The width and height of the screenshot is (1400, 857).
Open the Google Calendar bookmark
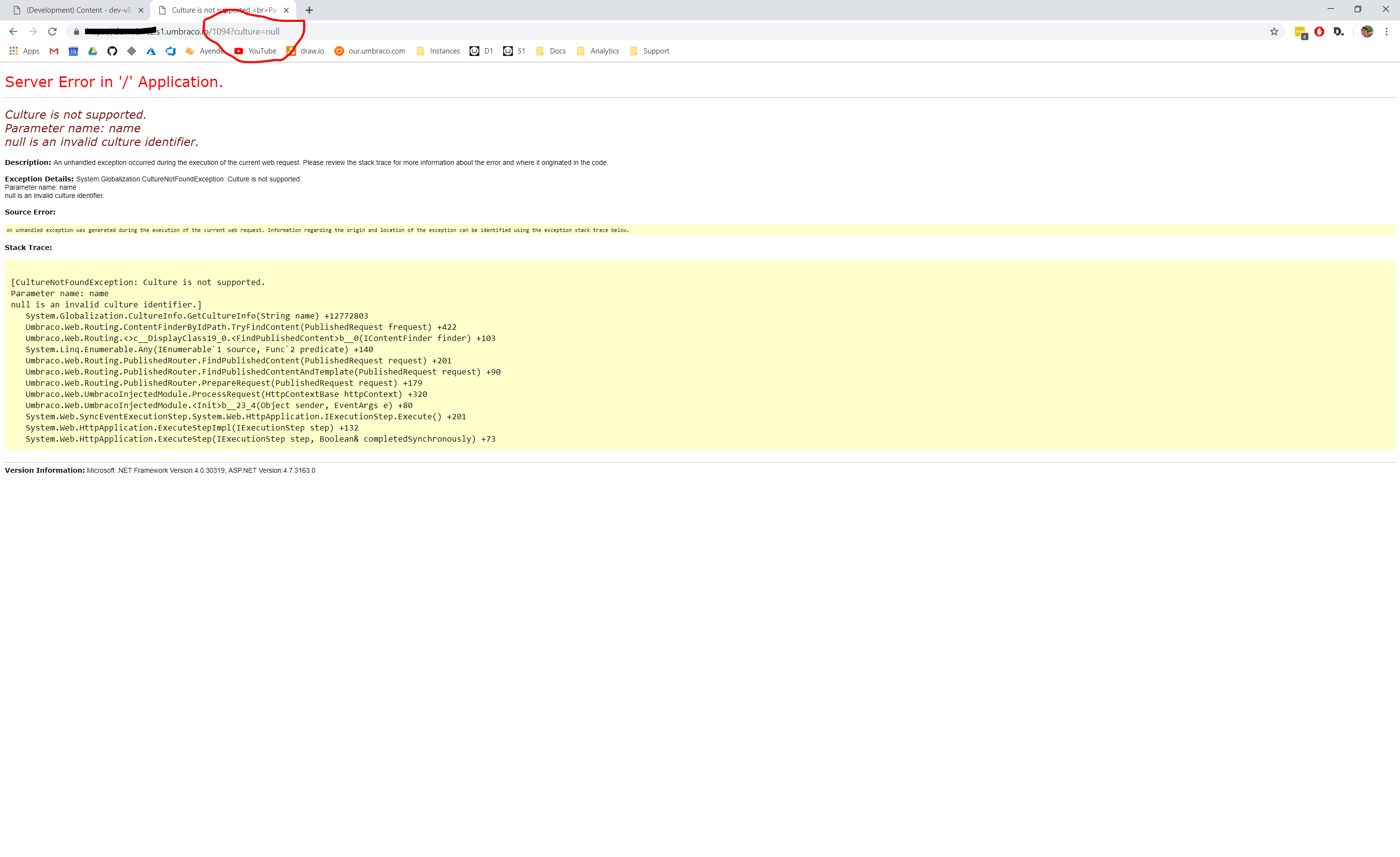(x=73, y=51)
